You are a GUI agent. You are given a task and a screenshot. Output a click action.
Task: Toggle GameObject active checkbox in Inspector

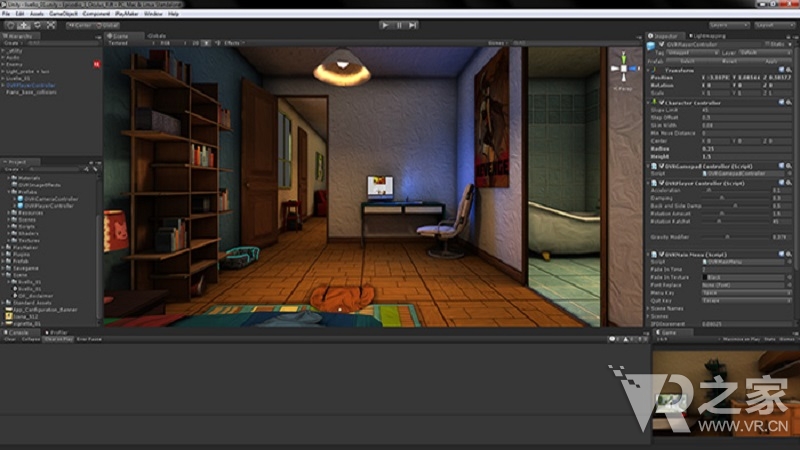click(x=661, y=44)
